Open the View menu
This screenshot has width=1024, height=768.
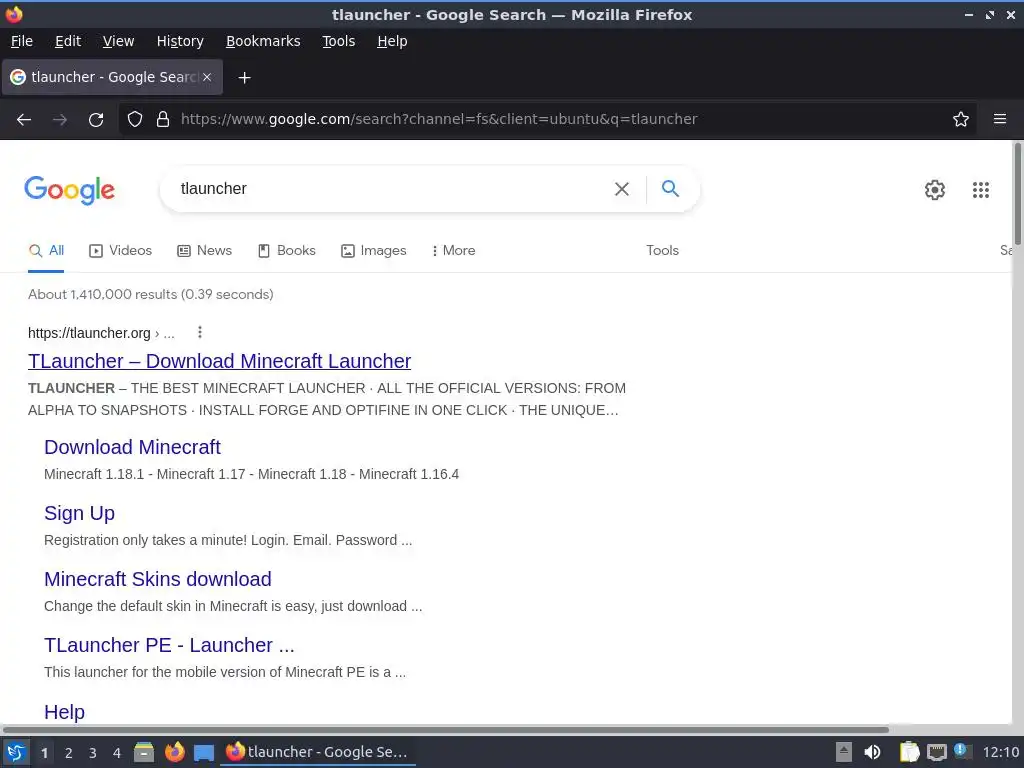(x=118, y=41)
